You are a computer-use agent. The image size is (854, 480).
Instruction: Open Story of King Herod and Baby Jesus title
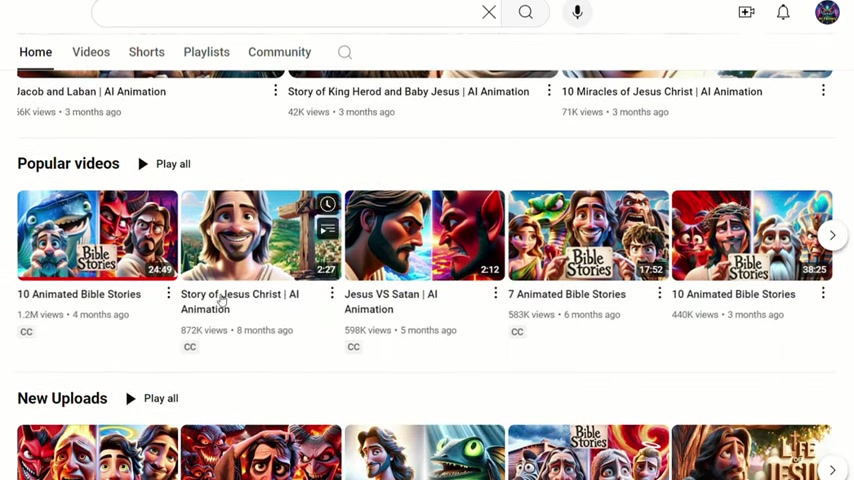[408, 92]
